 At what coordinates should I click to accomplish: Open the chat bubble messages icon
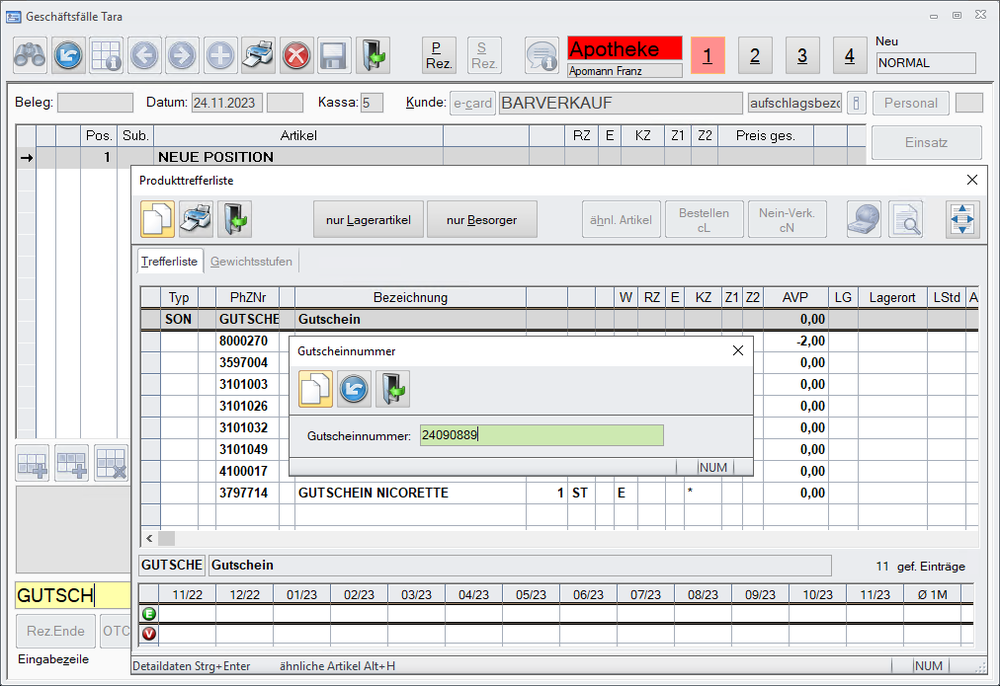click(x=542, y=55)
